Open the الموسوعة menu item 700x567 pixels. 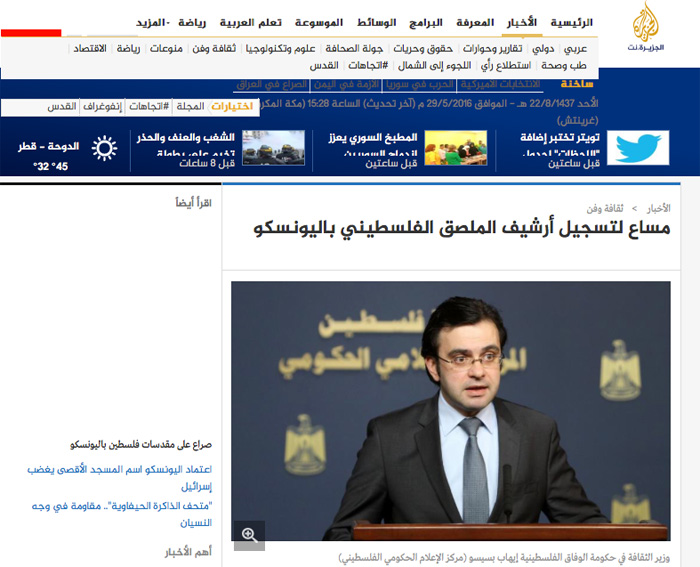click(x=319, y=23)
